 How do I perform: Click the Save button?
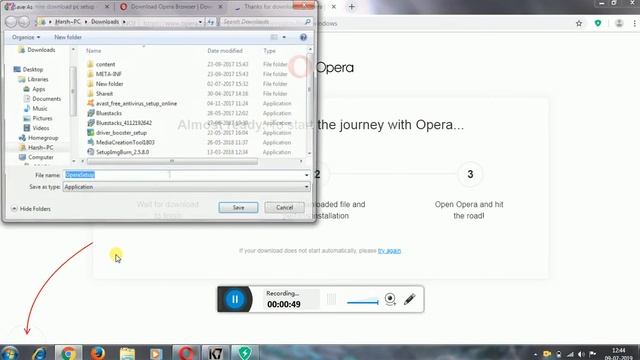[x=238, y=207]
